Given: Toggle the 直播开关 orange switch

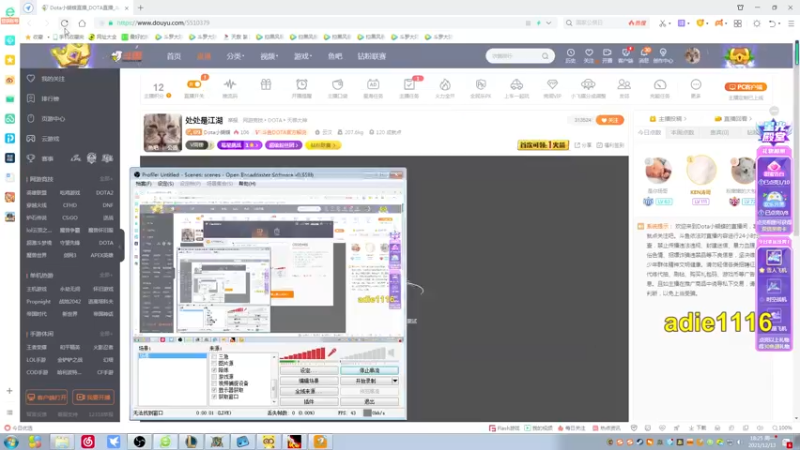Looking at the screenshot, I should click(x=194, y=84).
